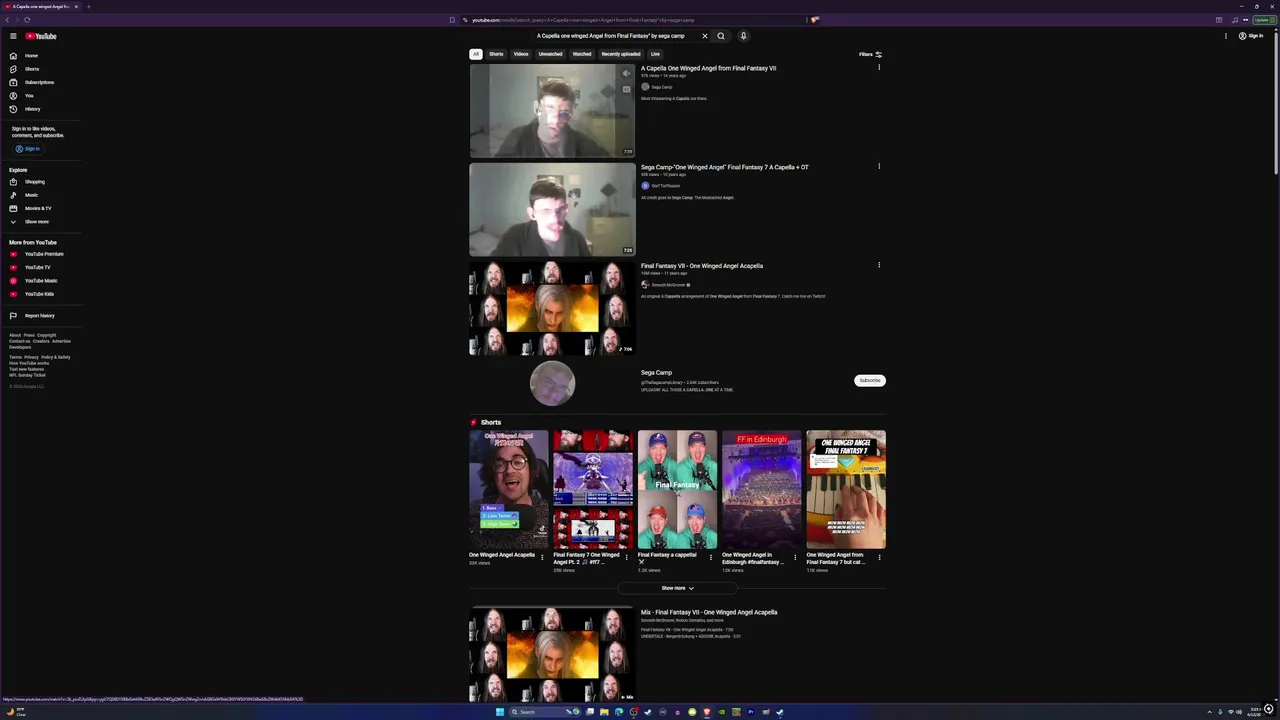The image size is (1280, 720).
Task: Open YouTube Premium link
Action: (43, 254)
